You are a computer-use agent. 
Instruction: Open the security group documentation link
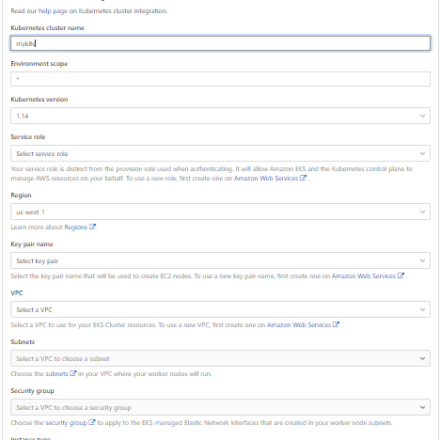tap(66, 423)
